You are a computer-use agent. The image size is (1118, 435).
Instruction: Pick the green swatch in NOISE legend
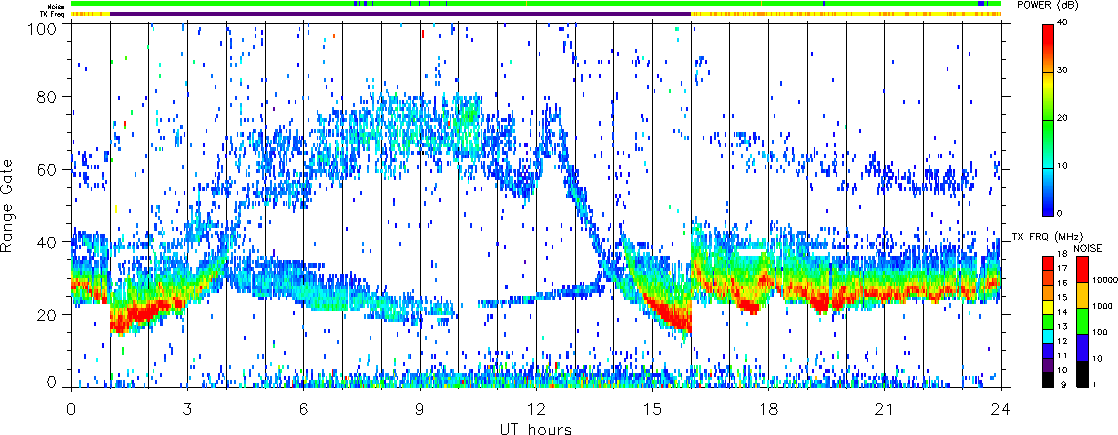click(1082, 321)
